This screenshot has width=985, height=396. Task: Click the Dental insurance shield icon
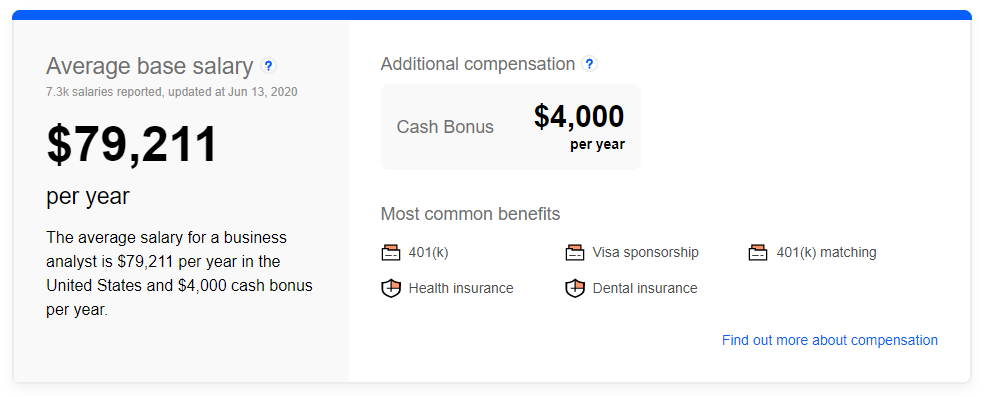[x=575, y=289]
